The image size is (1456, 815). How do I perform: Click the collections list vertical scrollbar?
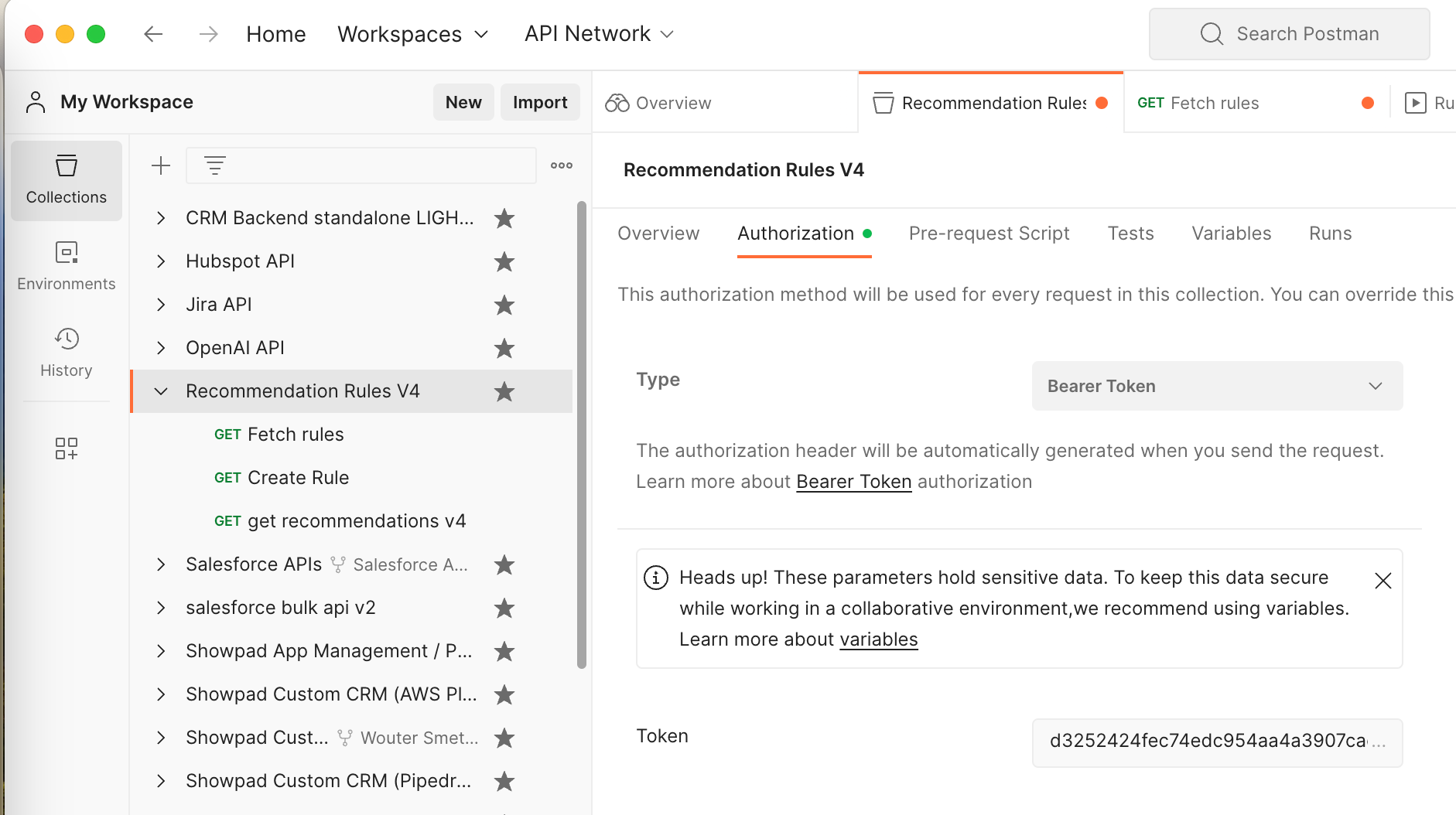(582, 435)
